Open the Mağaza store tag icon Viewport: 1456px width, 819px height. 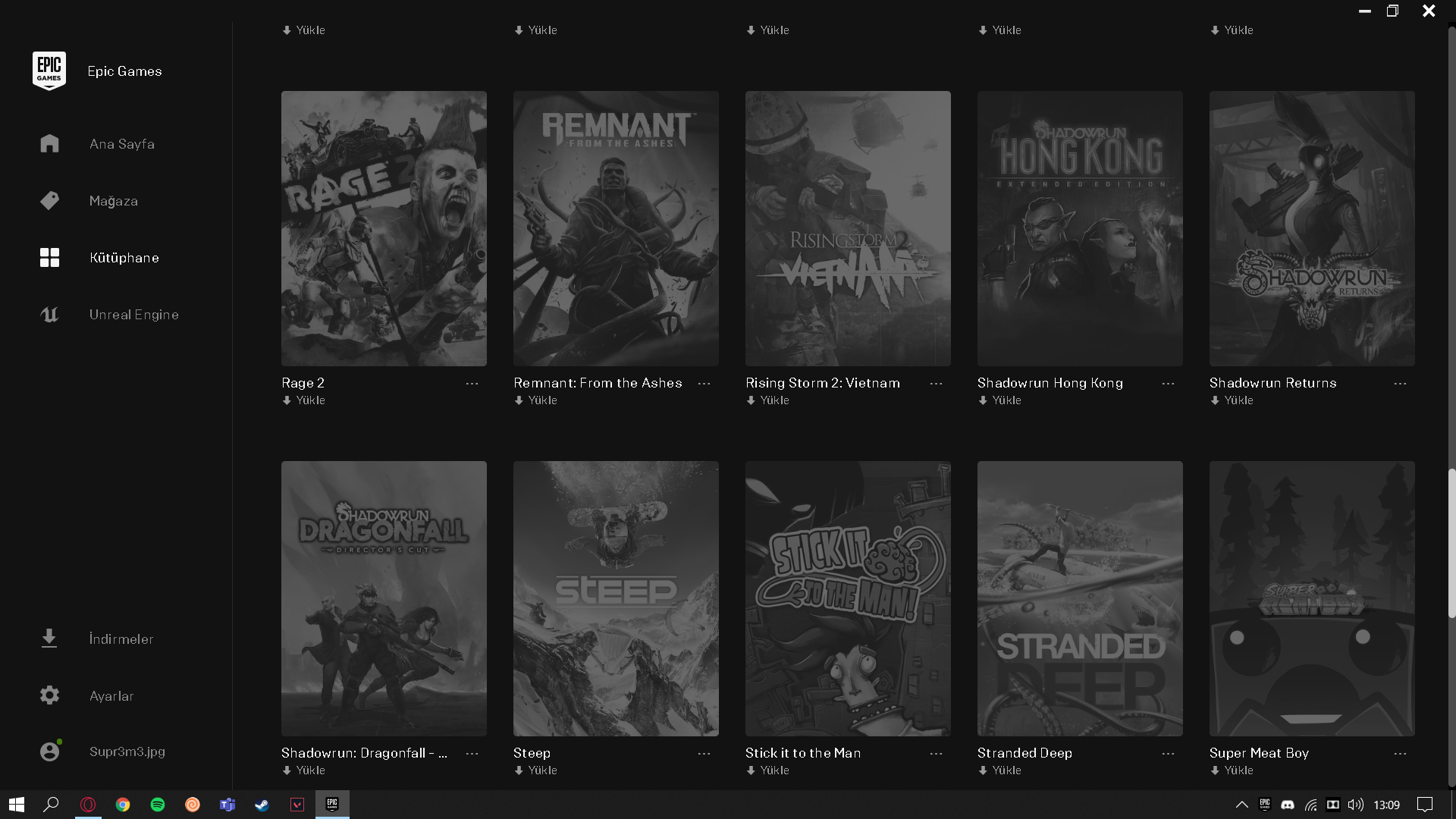tap(49, 200)
